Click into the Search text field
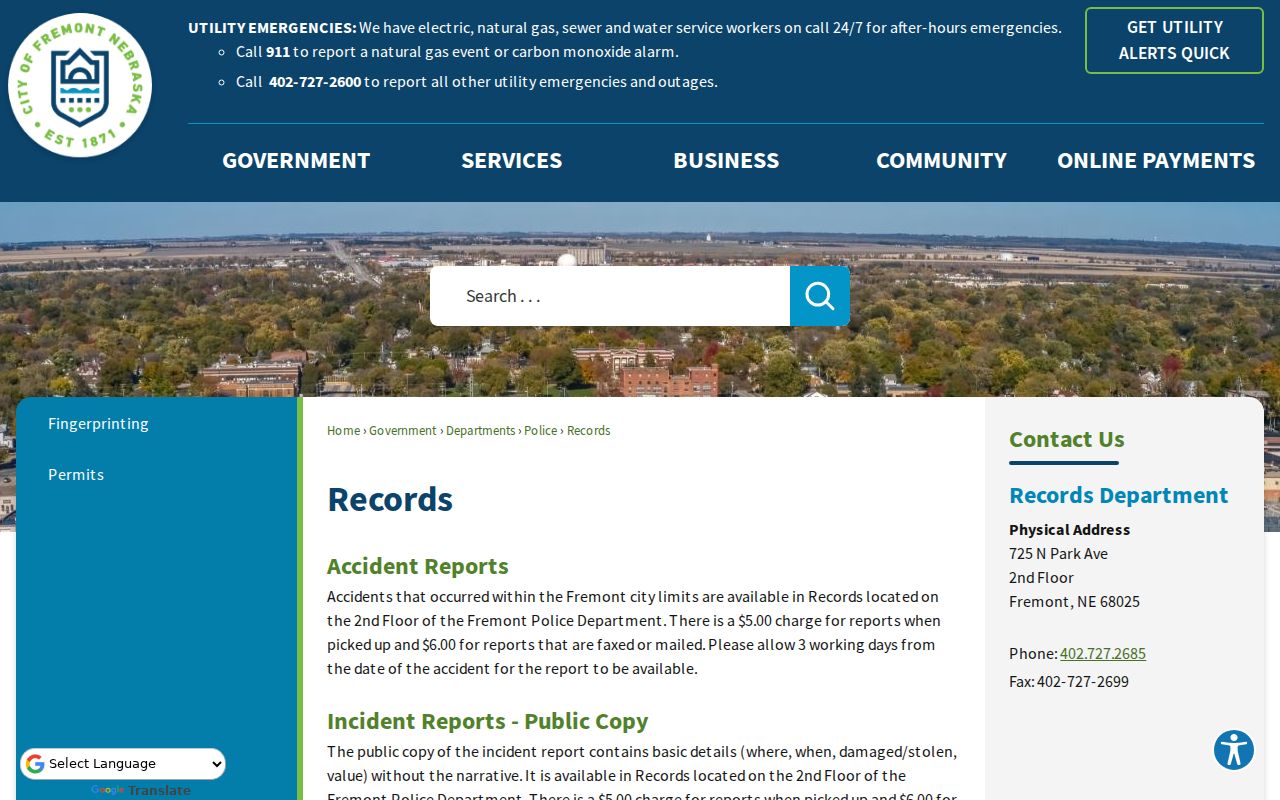Screen dimensions: 1280x800 (610, 296)
